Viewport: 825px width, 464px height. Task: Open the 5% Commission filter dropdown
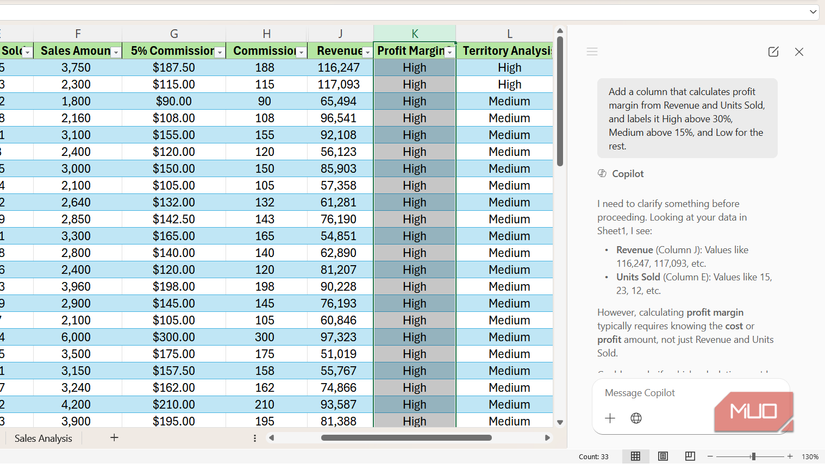tap(220, 52)
